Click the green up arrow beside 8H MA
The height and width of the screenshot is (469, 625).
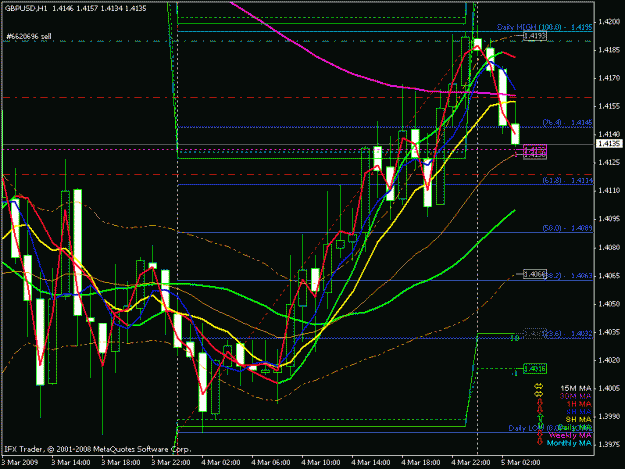click(540, 418)
